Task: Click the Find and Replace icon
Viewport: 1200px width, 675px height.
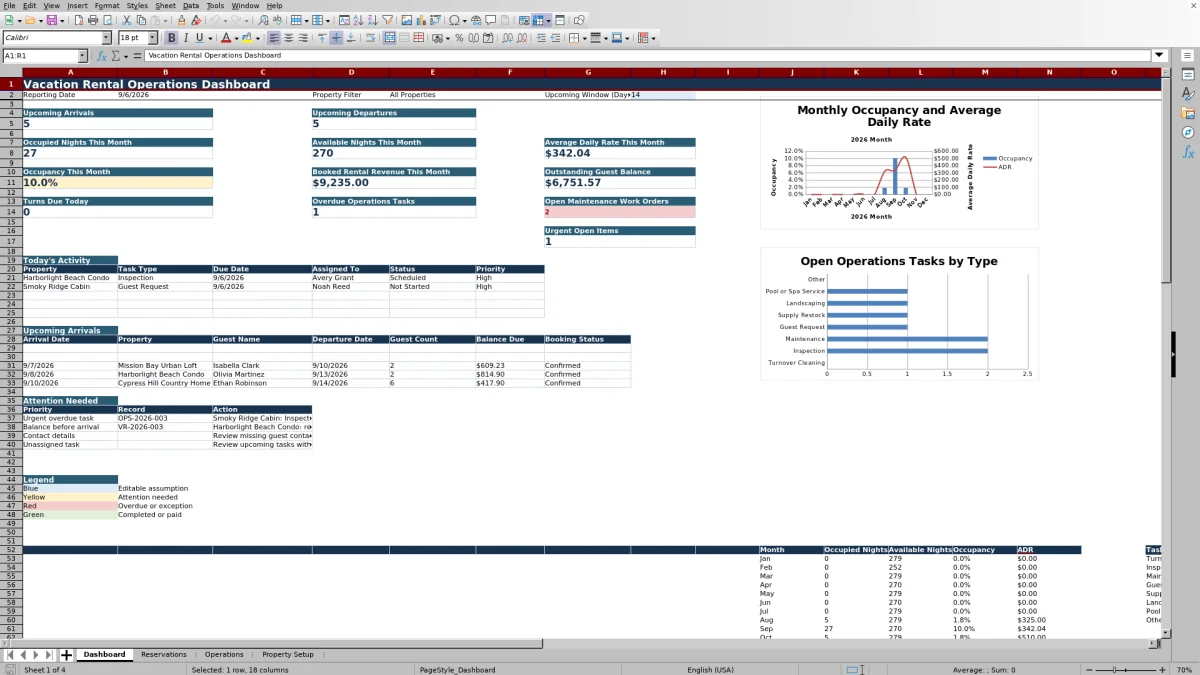Action: 263,20
